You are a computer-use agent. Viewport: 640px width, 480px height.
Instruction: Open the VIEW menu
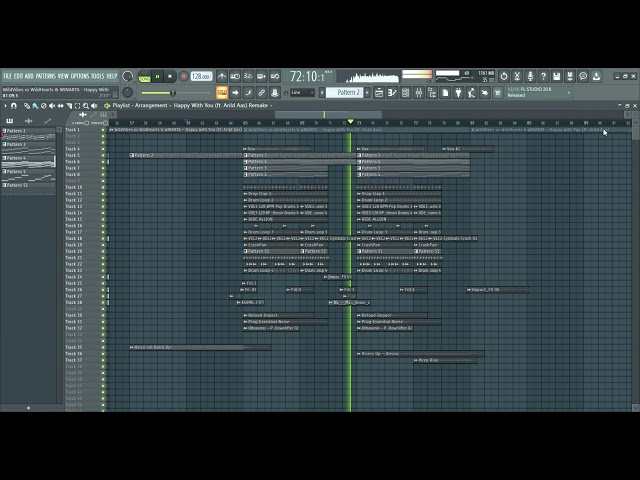[63, 76]
